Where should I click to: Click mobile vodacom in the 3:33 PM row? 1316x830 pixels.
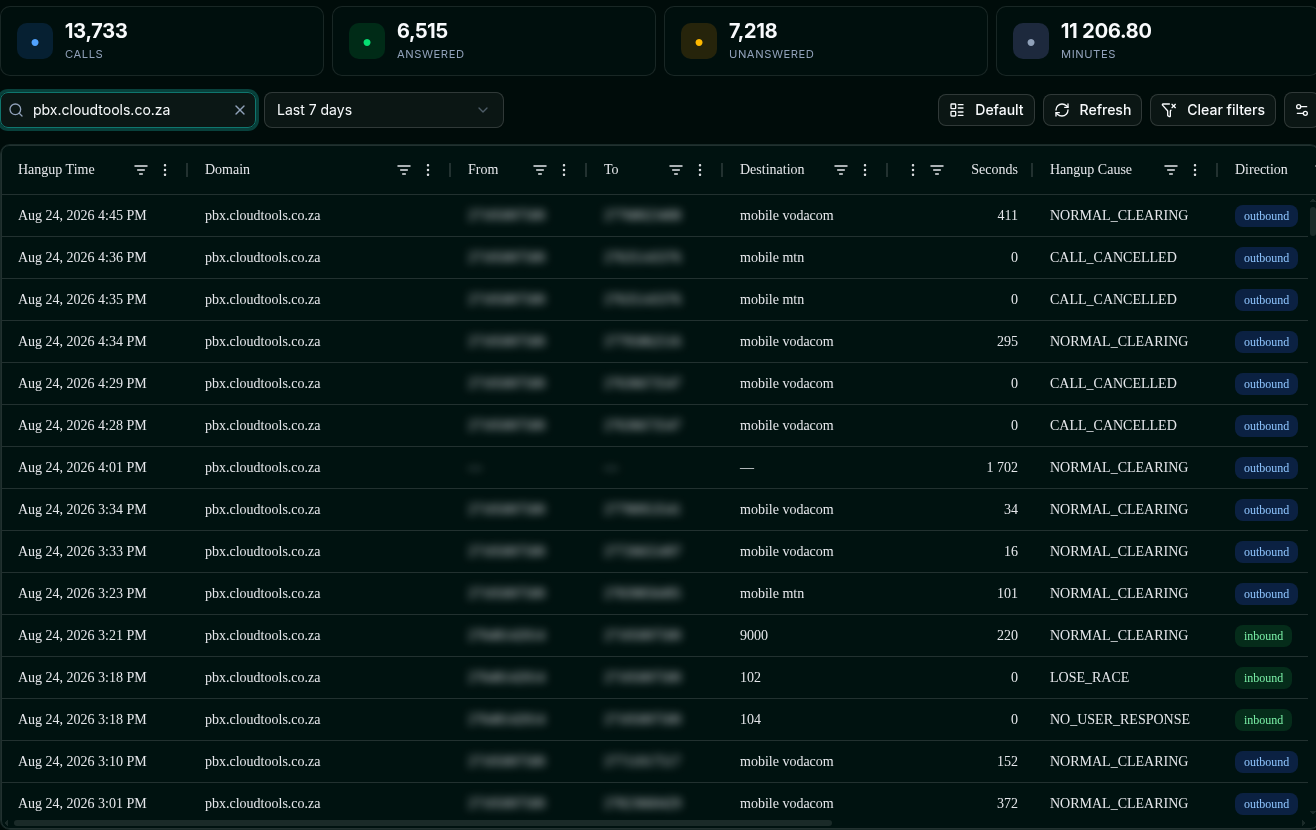pyautogui.click(x=786, y=552)
